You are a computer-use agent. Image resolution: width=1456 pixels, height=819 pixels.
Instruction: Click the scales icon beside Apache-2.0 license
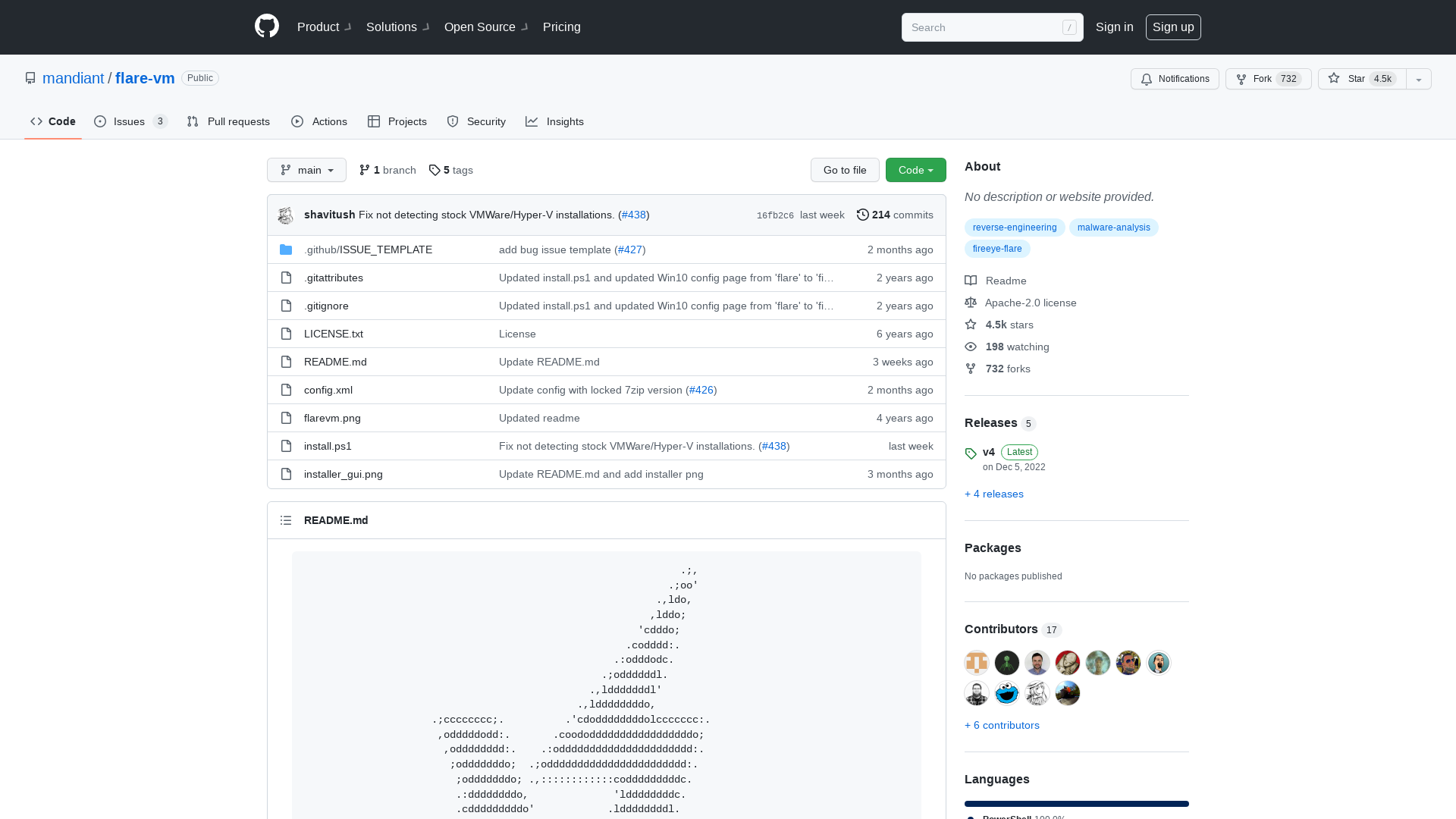[971, 303]
